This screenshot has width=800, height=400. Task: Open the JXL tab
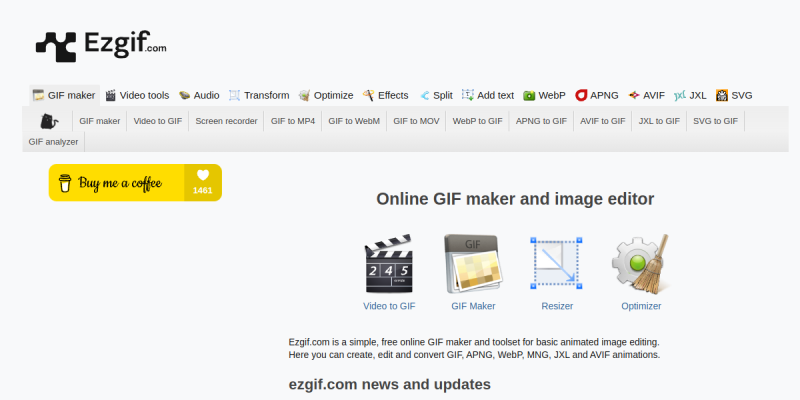(x=690, y=95)
